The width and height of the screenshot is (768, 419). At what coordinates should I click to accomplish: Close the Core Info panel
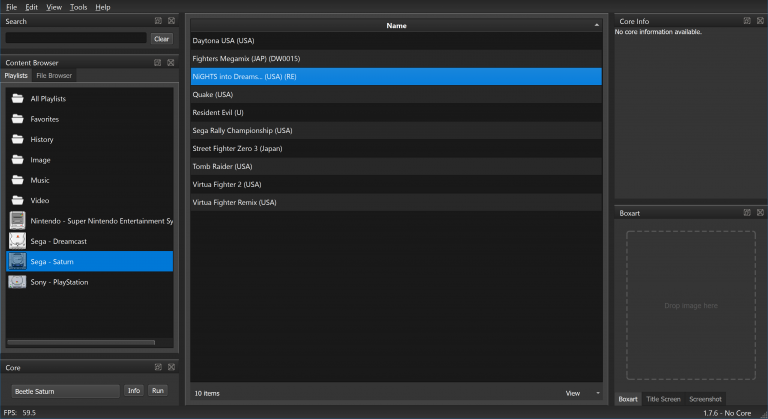click(758, 21)
